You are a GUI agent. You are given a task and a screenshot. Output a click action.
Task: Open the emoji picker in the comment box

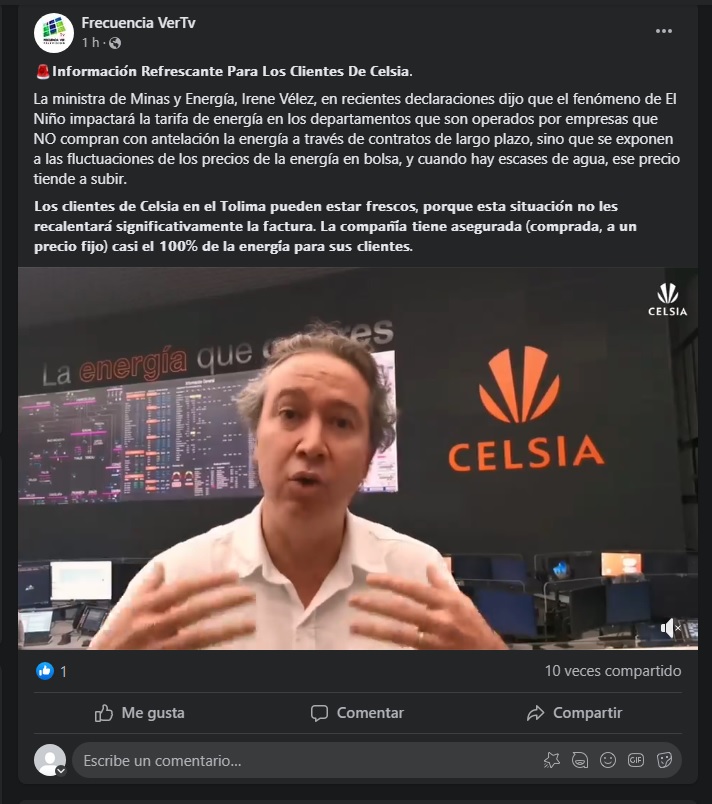coord(608,760)
